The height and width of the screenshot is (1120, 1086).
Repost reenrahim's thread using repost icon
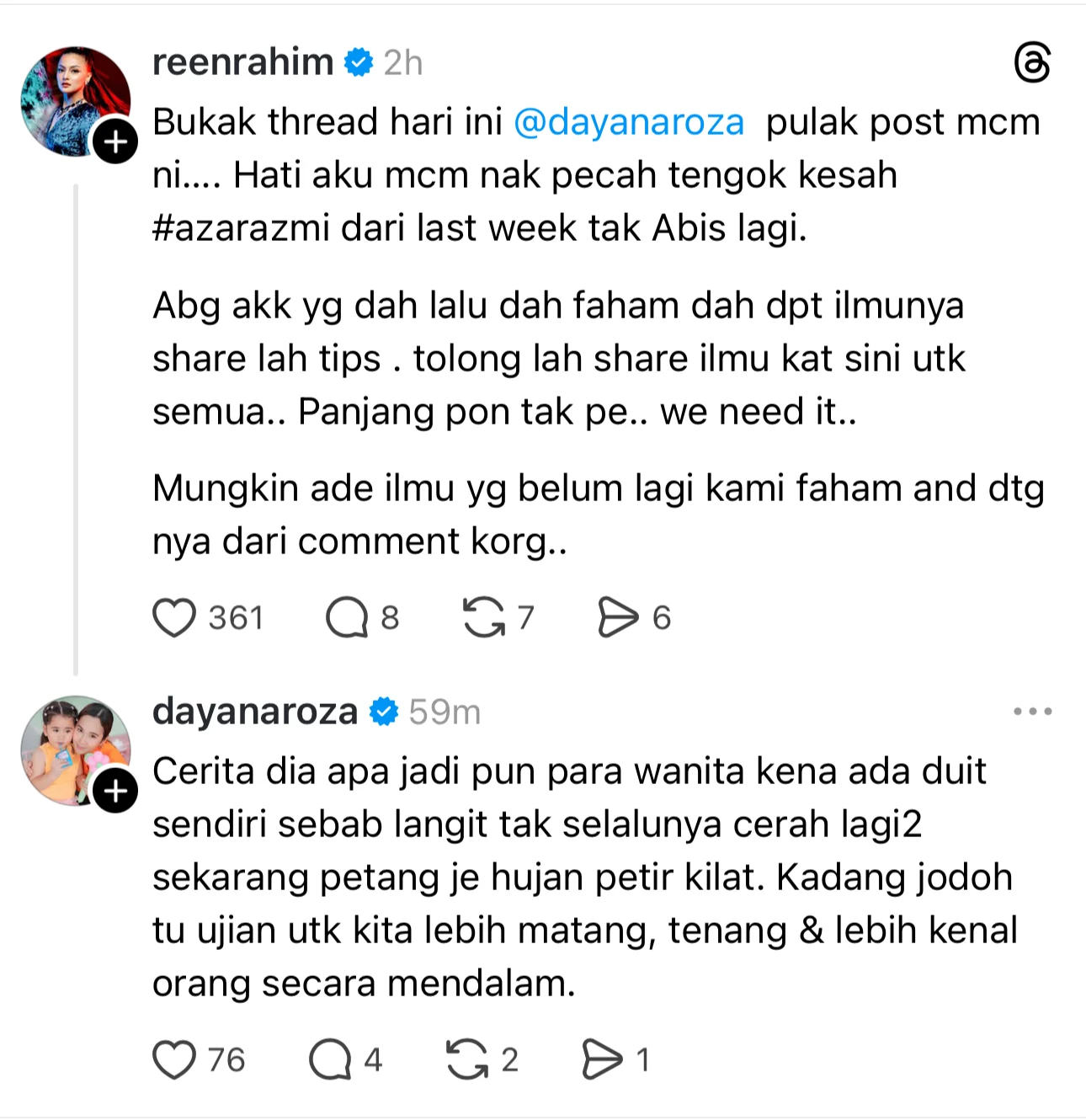[x=485, y=617]
